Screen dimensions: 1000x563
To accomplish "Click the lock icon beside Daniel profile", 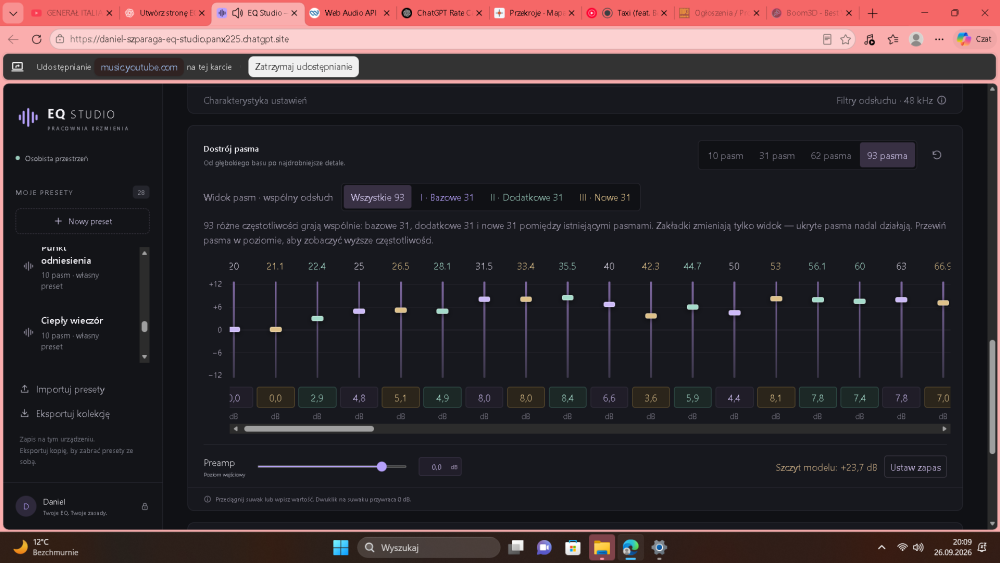I will (x=145, y=506).
